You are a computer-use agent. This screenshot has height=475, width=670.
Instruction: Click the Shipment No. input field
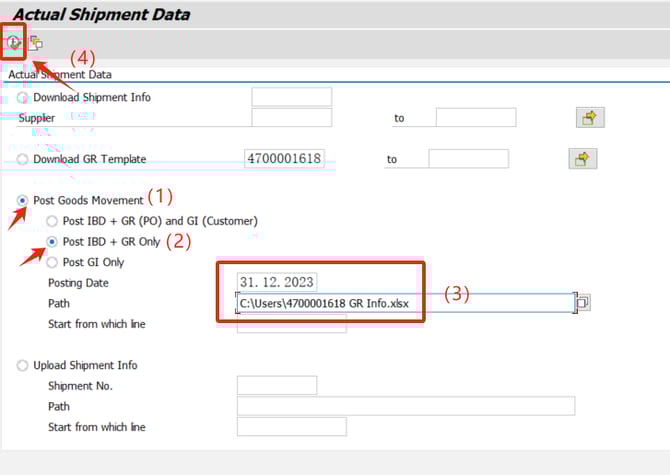coord(277,385)
